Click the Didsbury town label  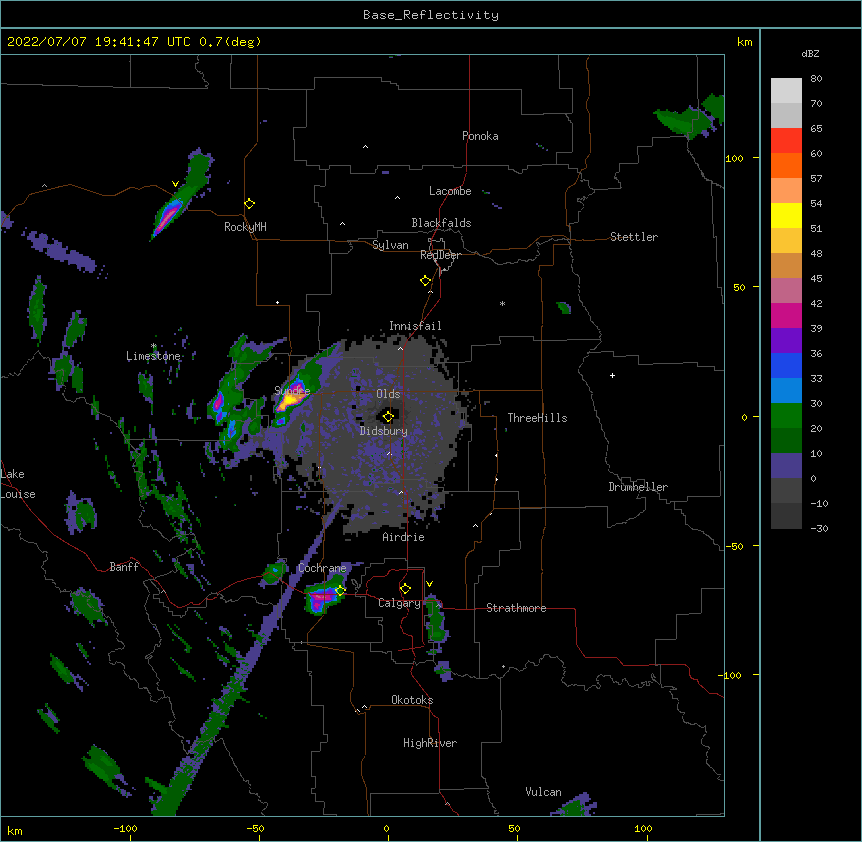(x=384, y=431)
